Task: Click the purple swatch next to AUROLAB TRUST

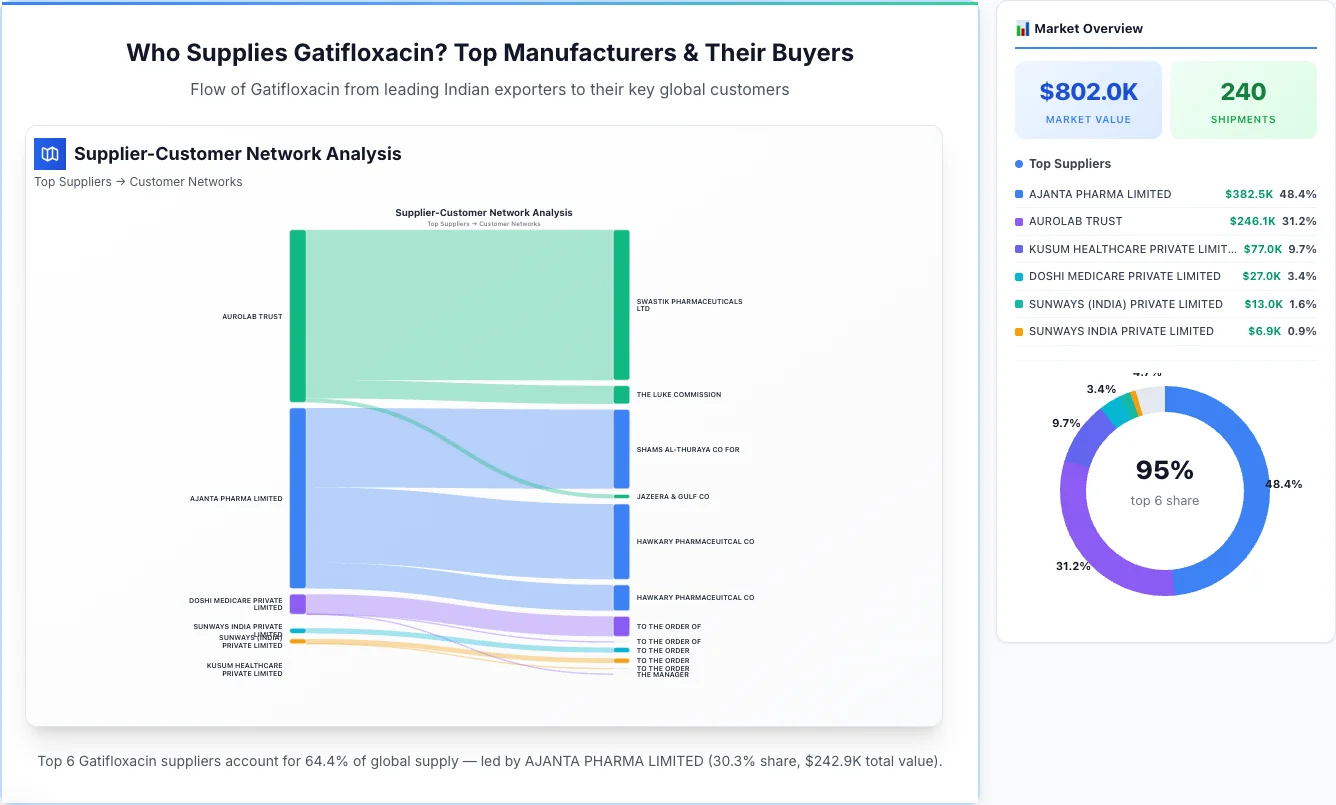Action: 1019,221
